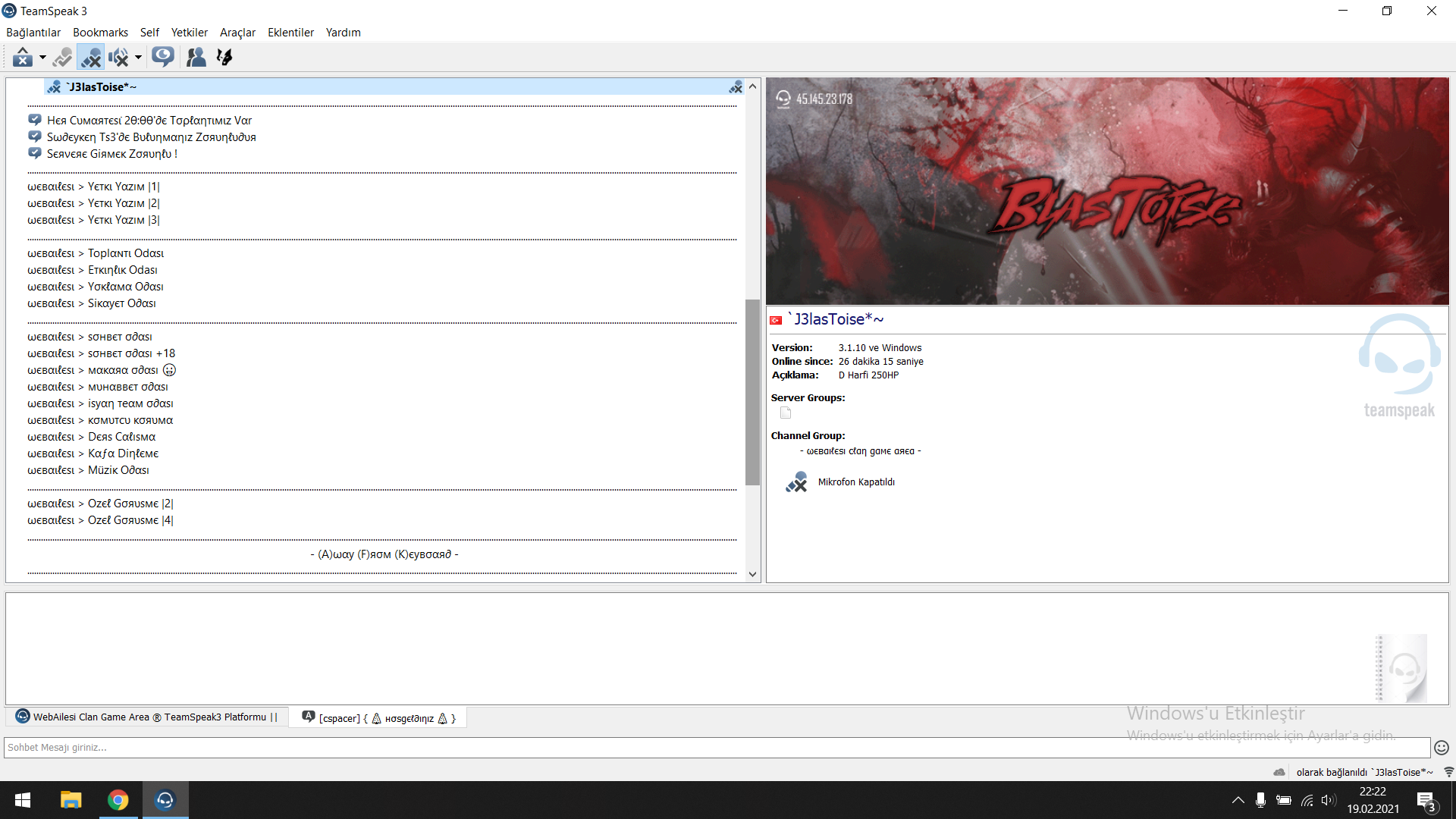Open the Bookmarks menu

(100, 33)
